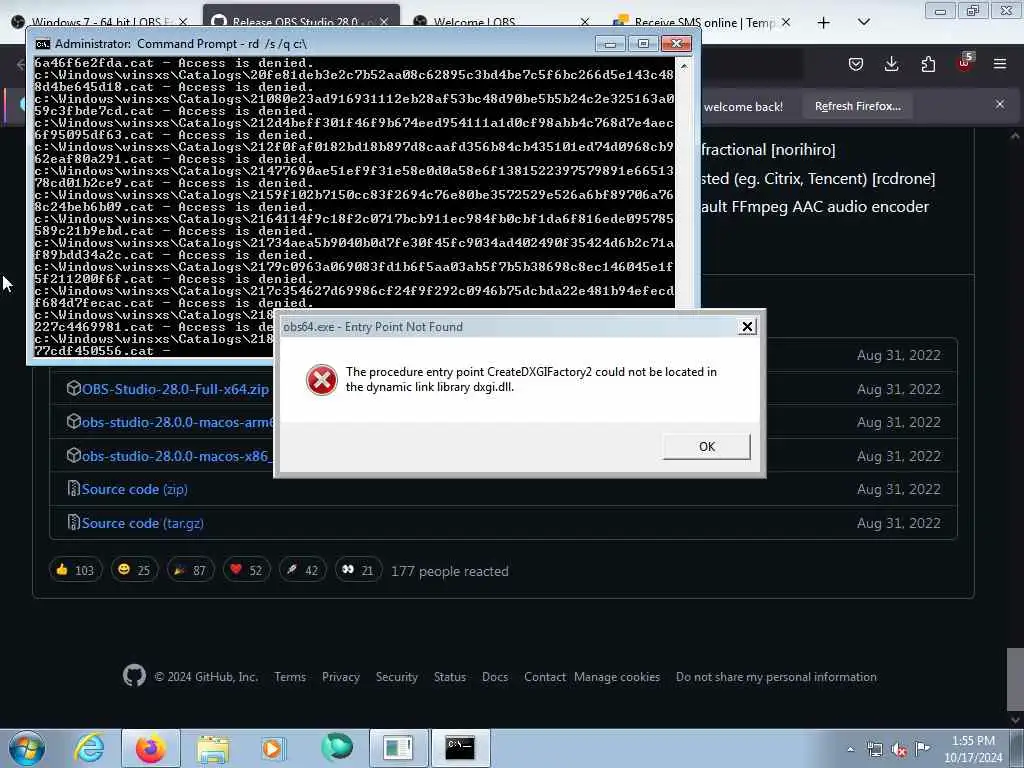The height and width of the screenshot is (768, 1024).
Task: Click the Command Prompt title bar icon
Action: [x=42, y=44]
